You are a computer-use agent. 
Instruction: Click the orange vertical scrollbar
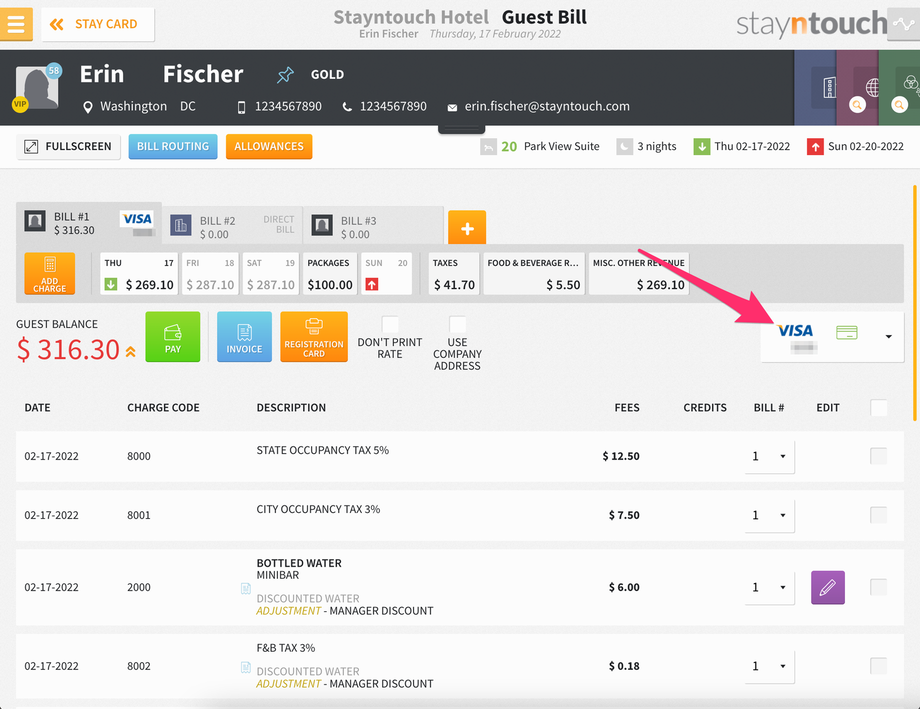[x=915, y=303]
